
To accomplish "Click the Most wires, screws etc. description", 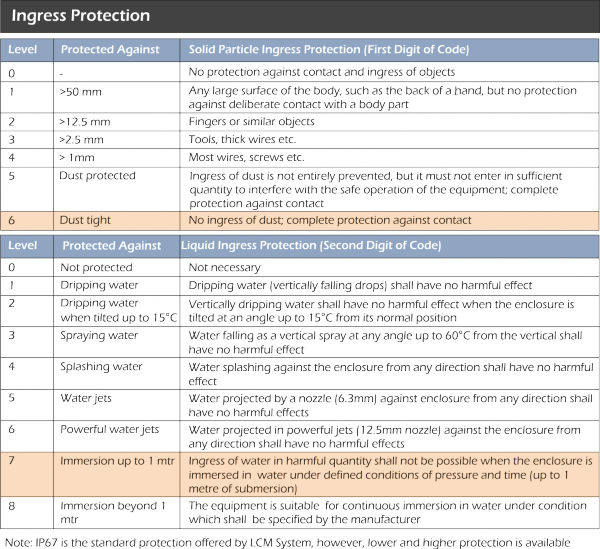I will pyautogui.click(x=246, y=157).
